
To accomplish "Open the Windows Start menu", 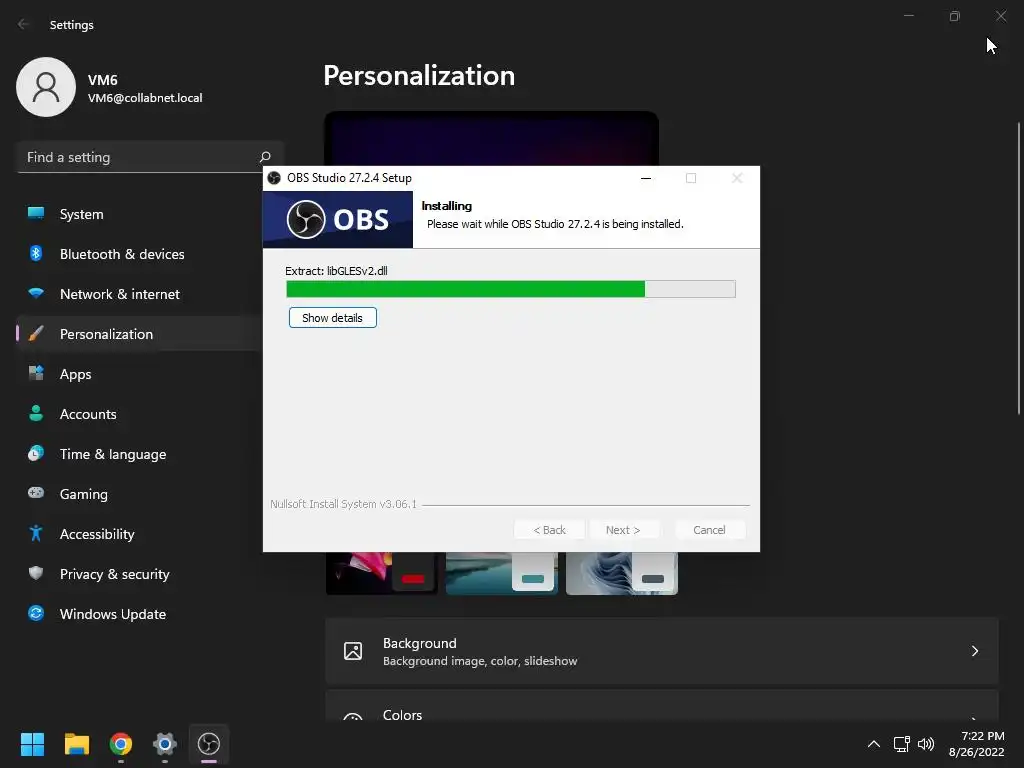I will tap(32, 744).
